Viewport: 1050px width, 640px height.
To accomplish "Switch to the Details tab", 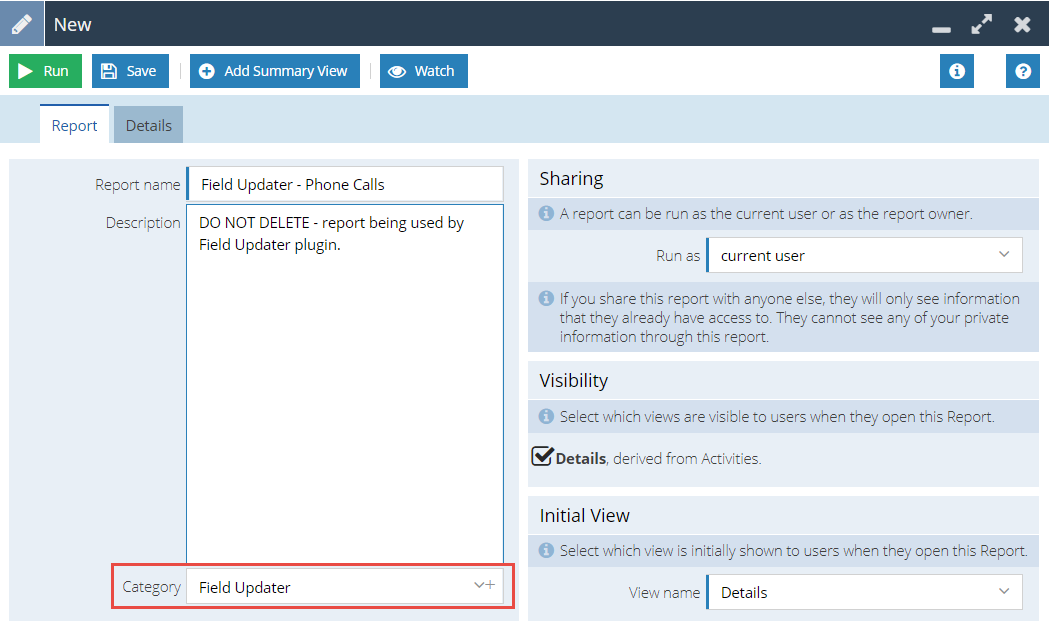I will (x=148, y=125).
